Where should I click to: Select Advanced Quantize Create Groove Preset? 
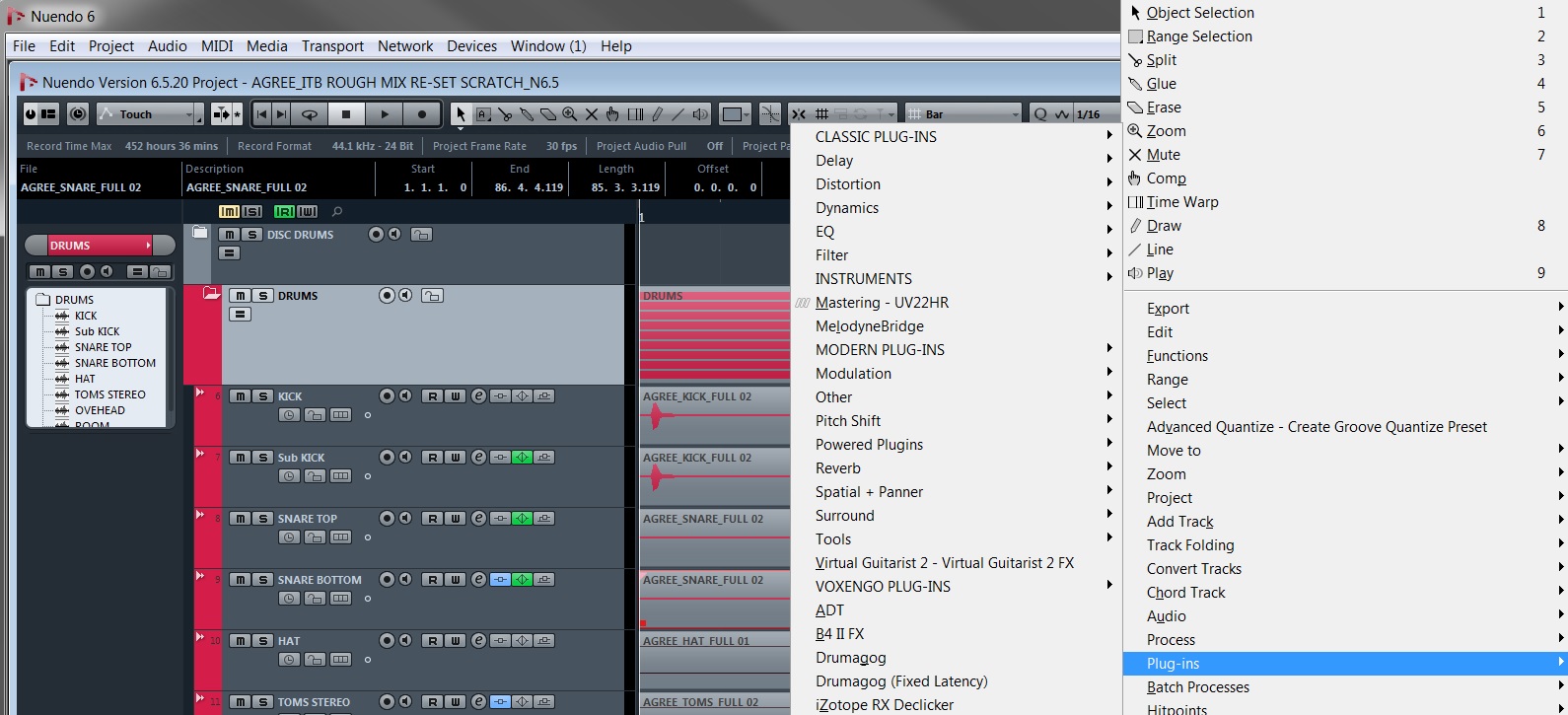[1345, 427]
